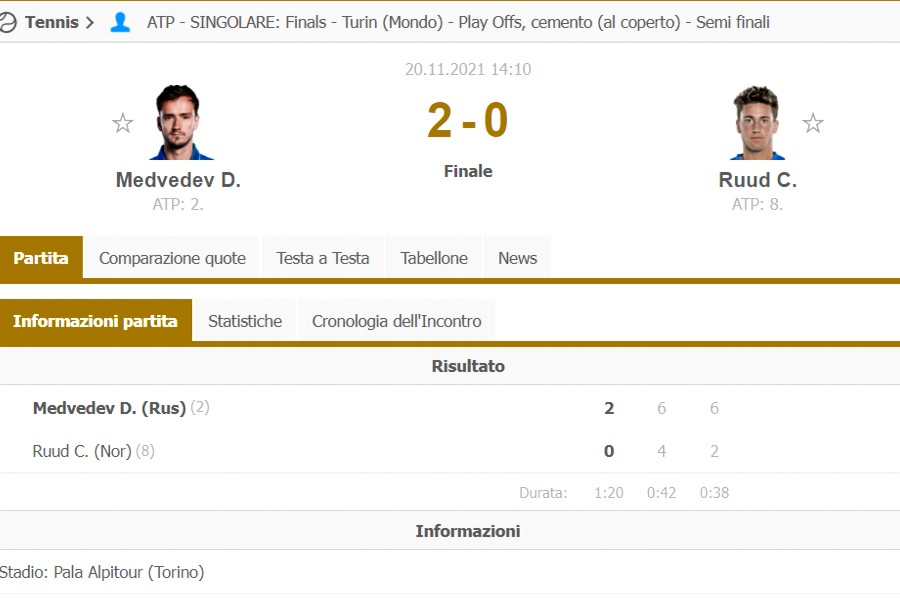This screenshot has height=600, width=900.
Task: Toggle favorite star next to Ruud
Action: click(813, 124)
